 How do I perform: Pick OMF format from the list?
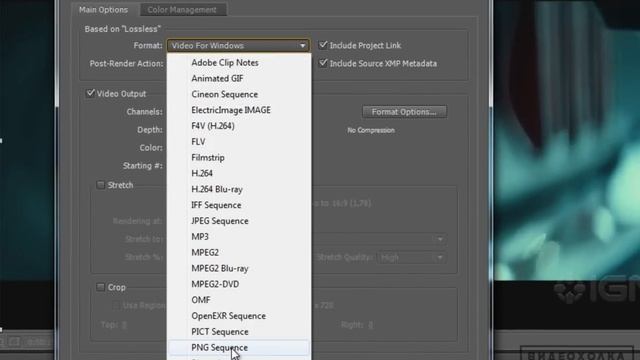coord(239,300)
